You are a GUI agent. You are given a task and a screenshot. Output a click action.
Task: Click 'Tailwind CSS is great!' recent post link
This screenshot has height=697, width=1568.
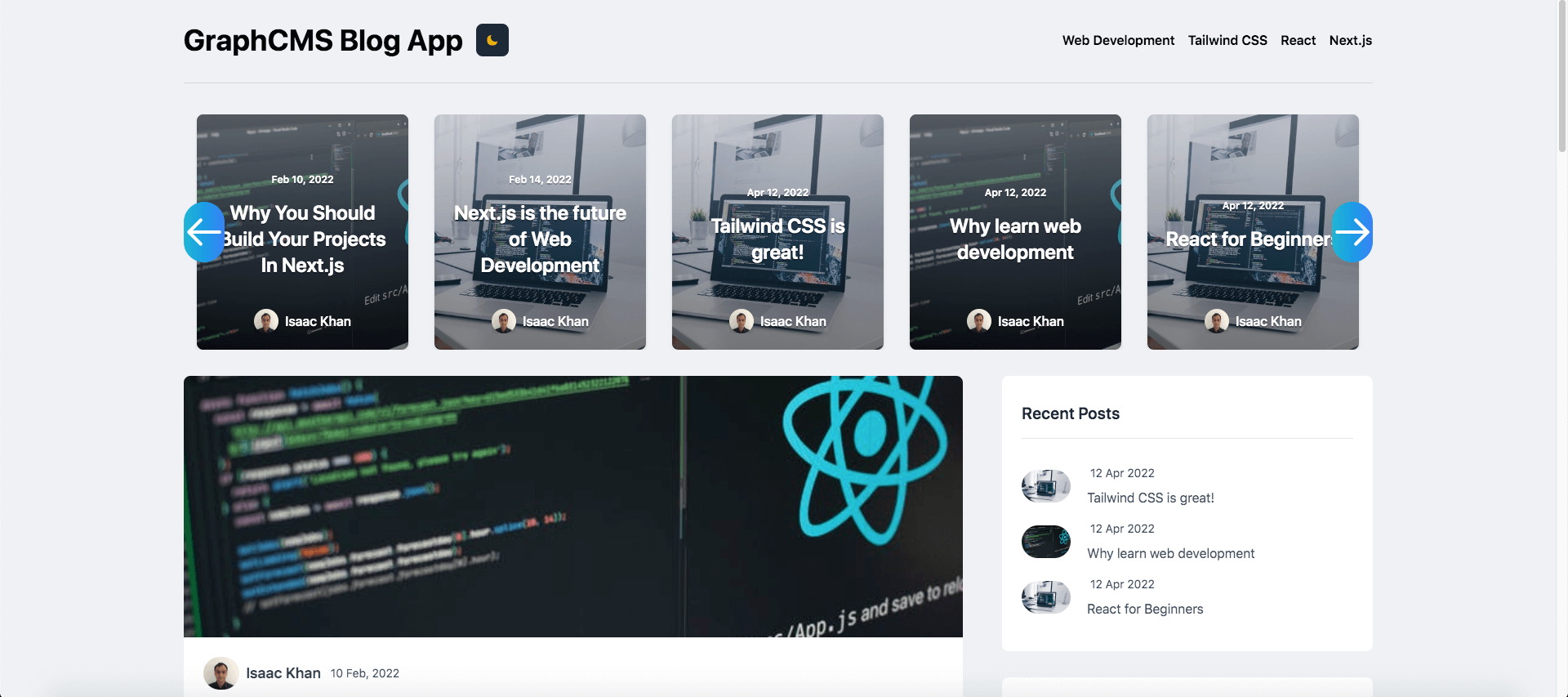pyautogui.click(x=1150, y=498)
